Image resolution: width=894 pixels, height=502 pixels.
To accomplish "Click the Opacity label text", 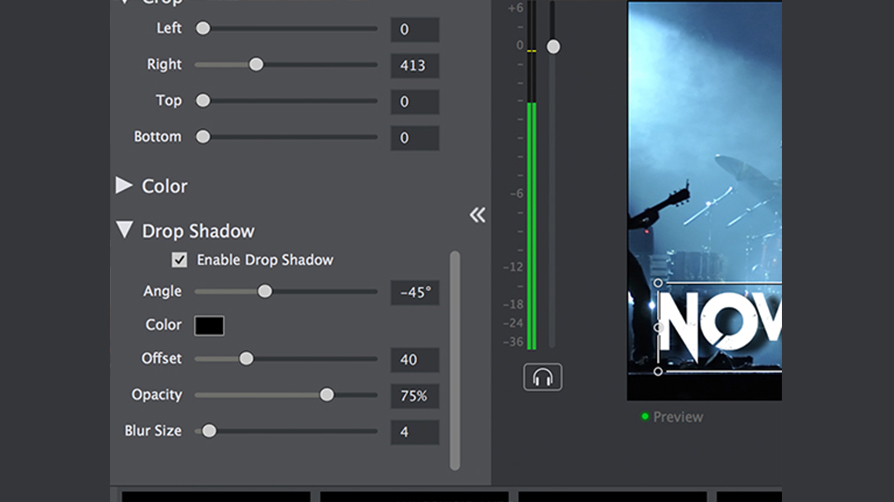I will pyautogui.click(x=157, y=395).
